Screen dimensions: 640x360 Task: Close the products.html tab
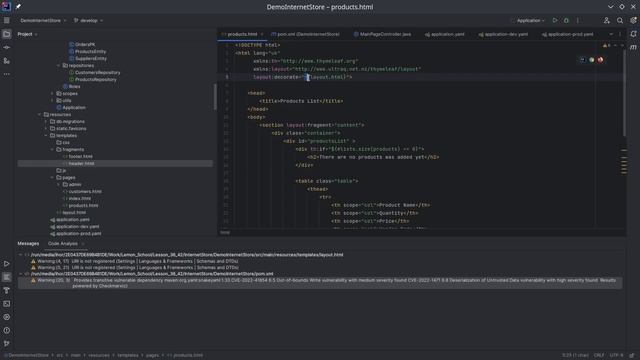tap(262, 34)
